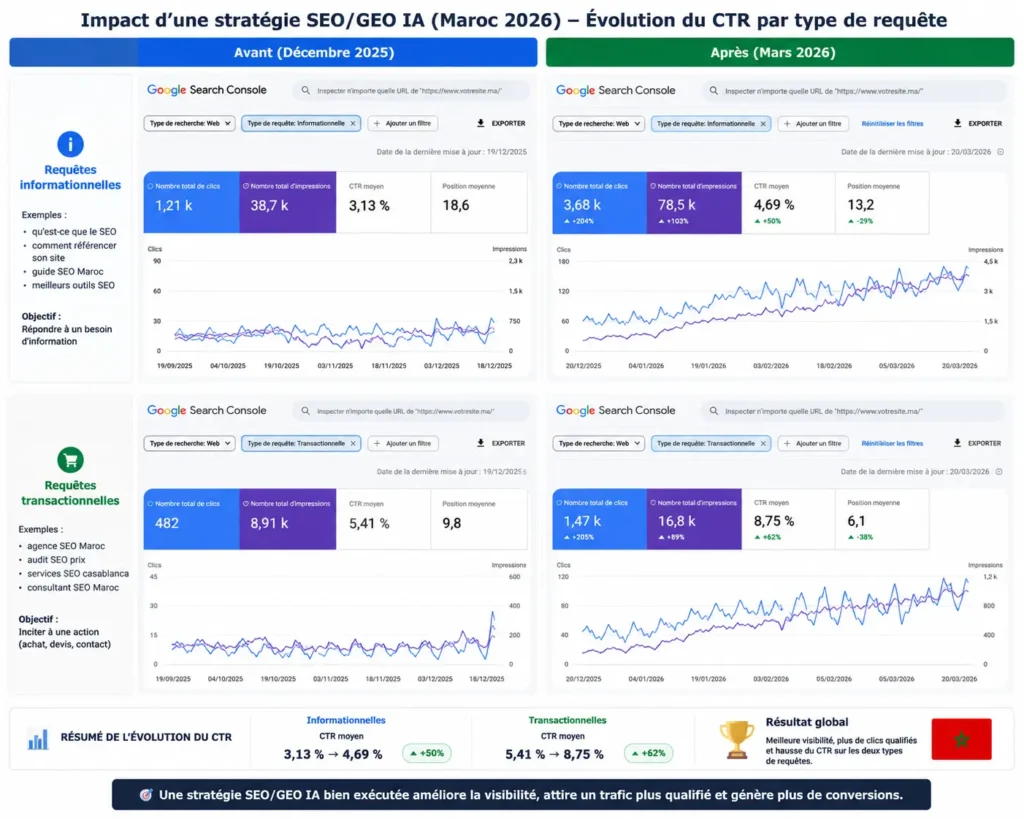Screen dimensions: 1024x819
Task: Click the search icon in the Après informational panel
Action: 714,91
